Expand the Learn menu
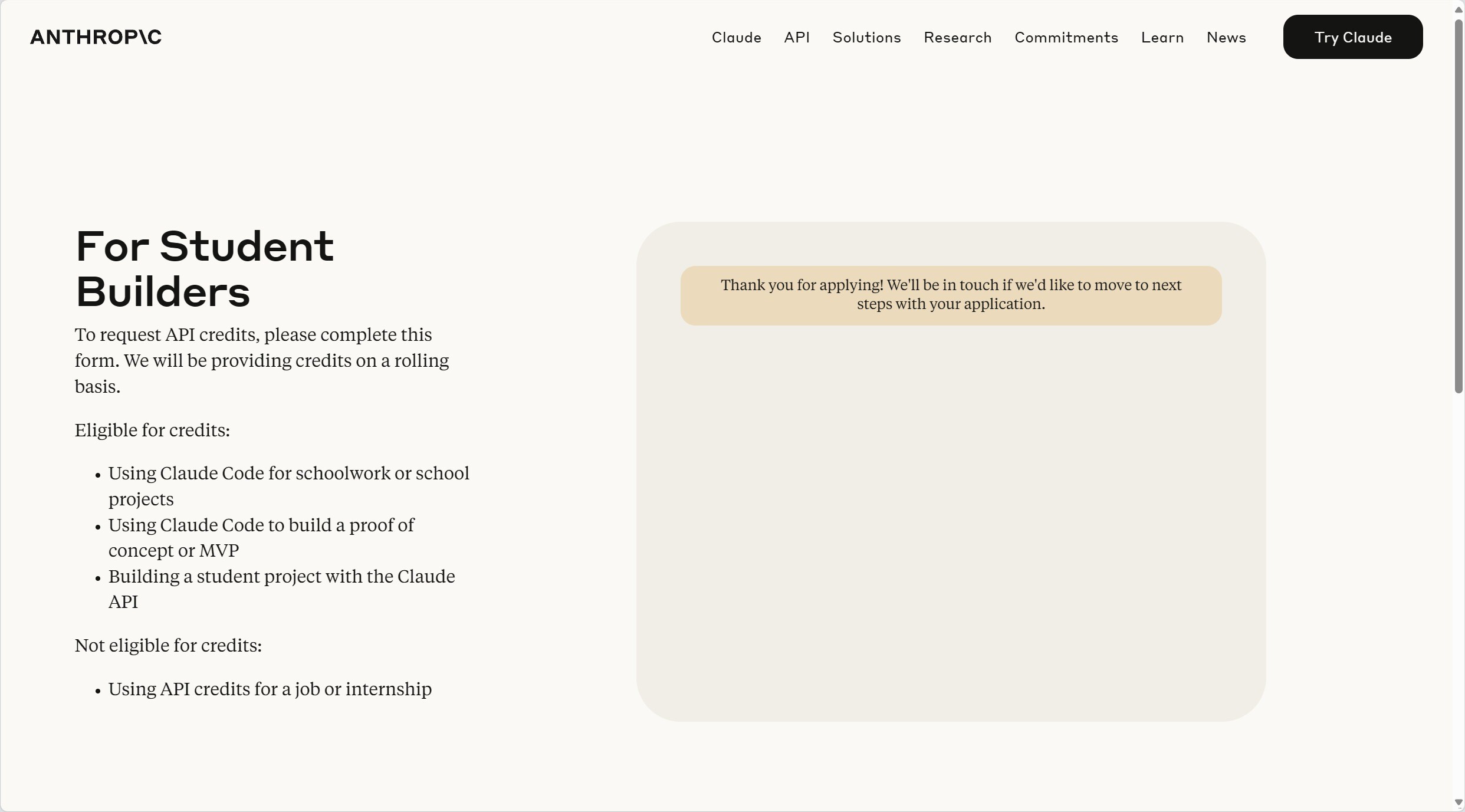The image size is (1465, 812). (x=1162, y=37)
